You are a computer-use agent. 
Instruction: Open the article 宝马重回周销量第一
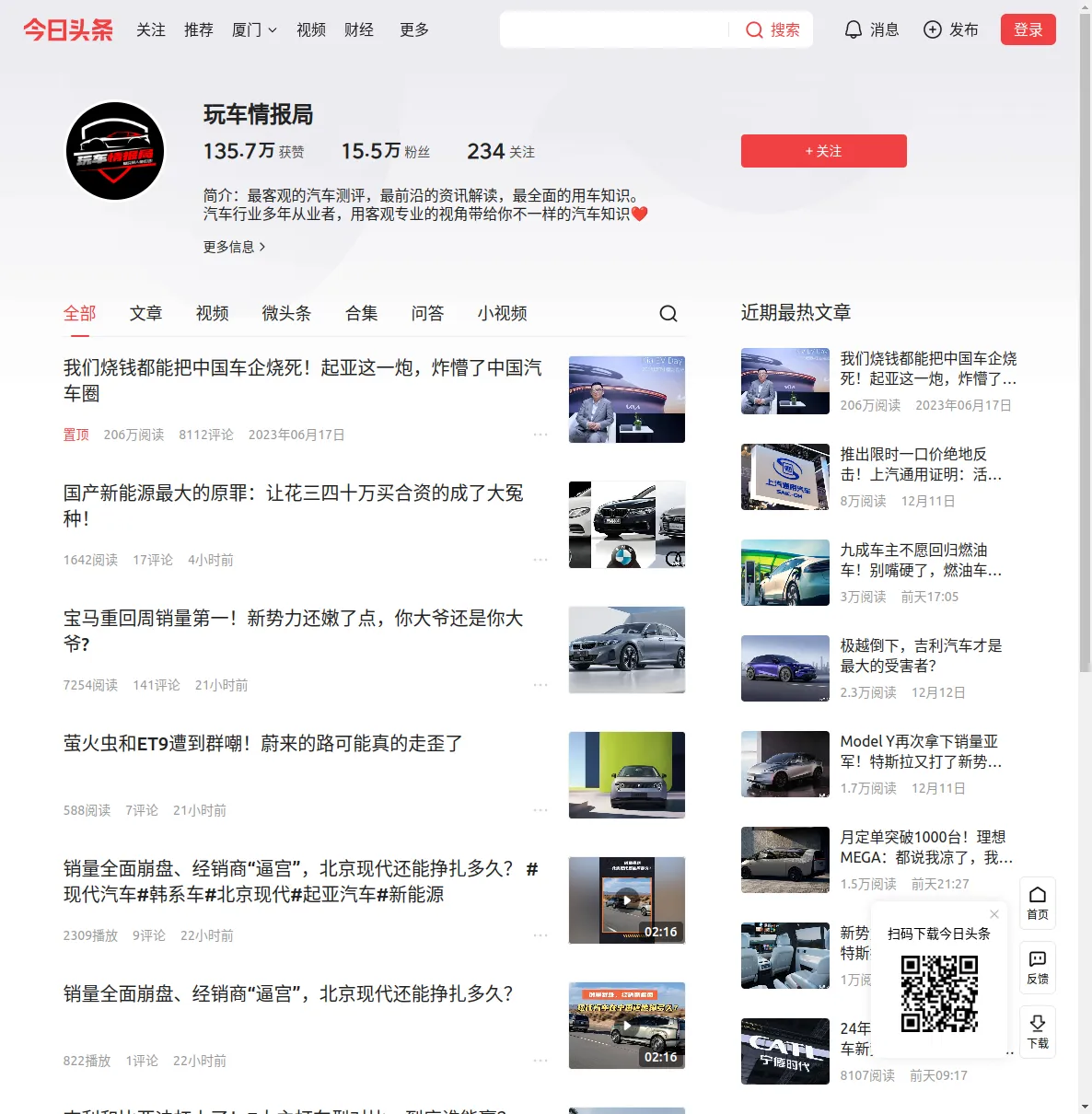pos(294,631)
